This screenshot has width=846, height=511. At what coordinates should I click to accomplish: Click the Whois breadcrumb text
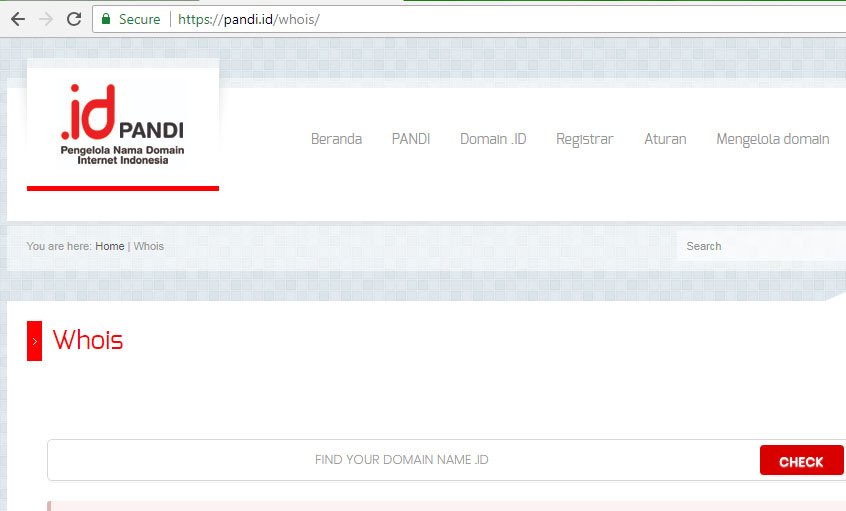point(149,246)
